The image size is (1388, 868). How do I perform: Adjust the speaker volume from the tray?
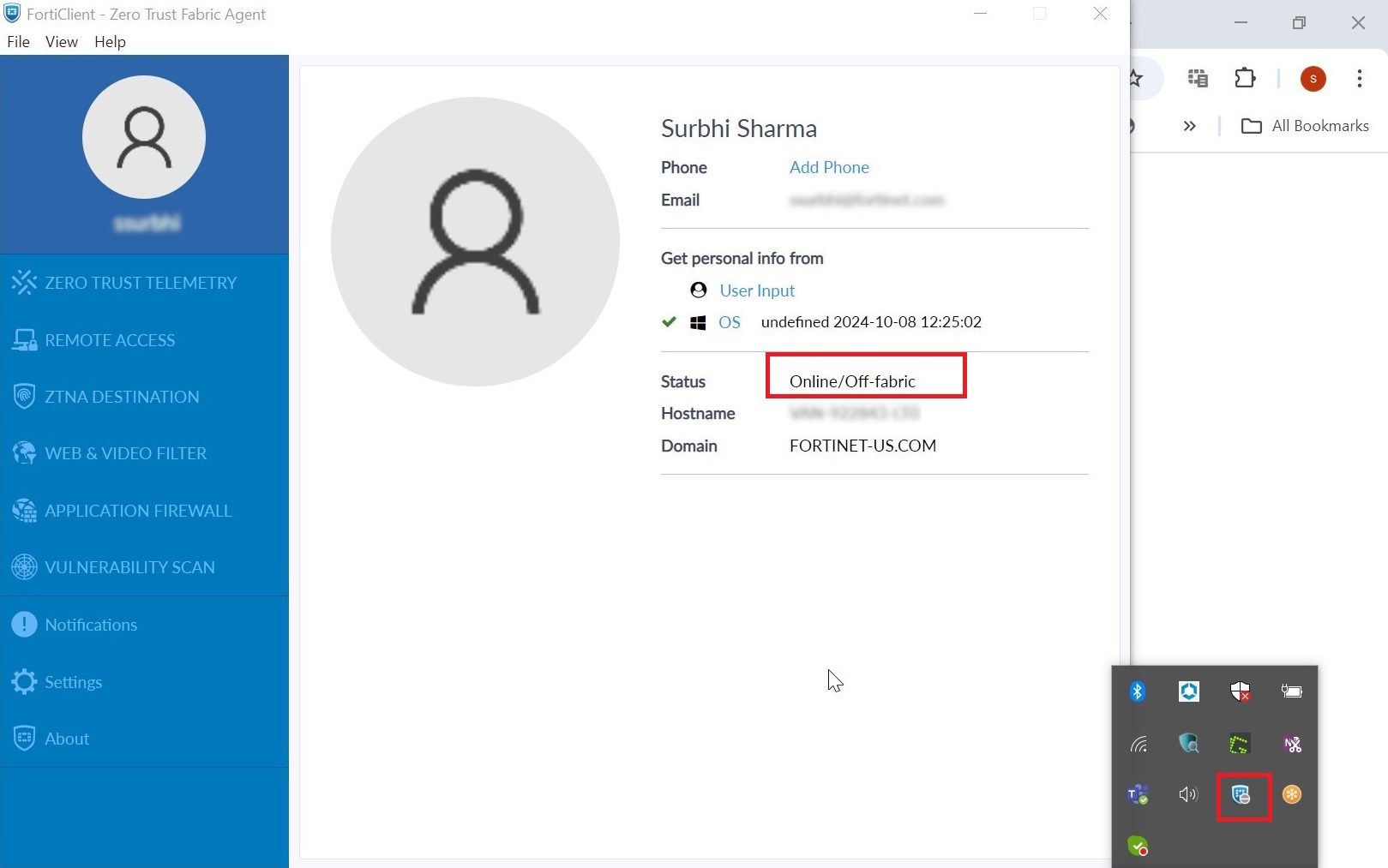[1188, 794]
